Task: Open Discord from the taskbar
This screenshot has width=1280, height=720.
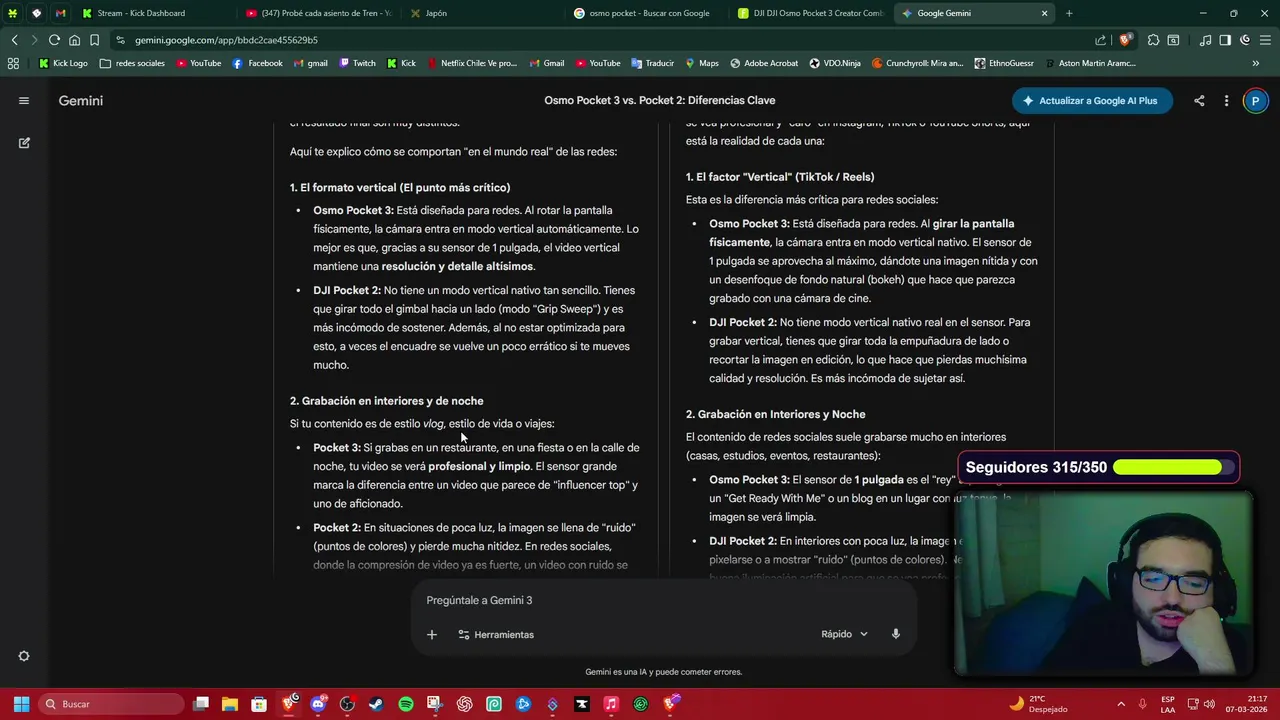Action: [318, 704]
